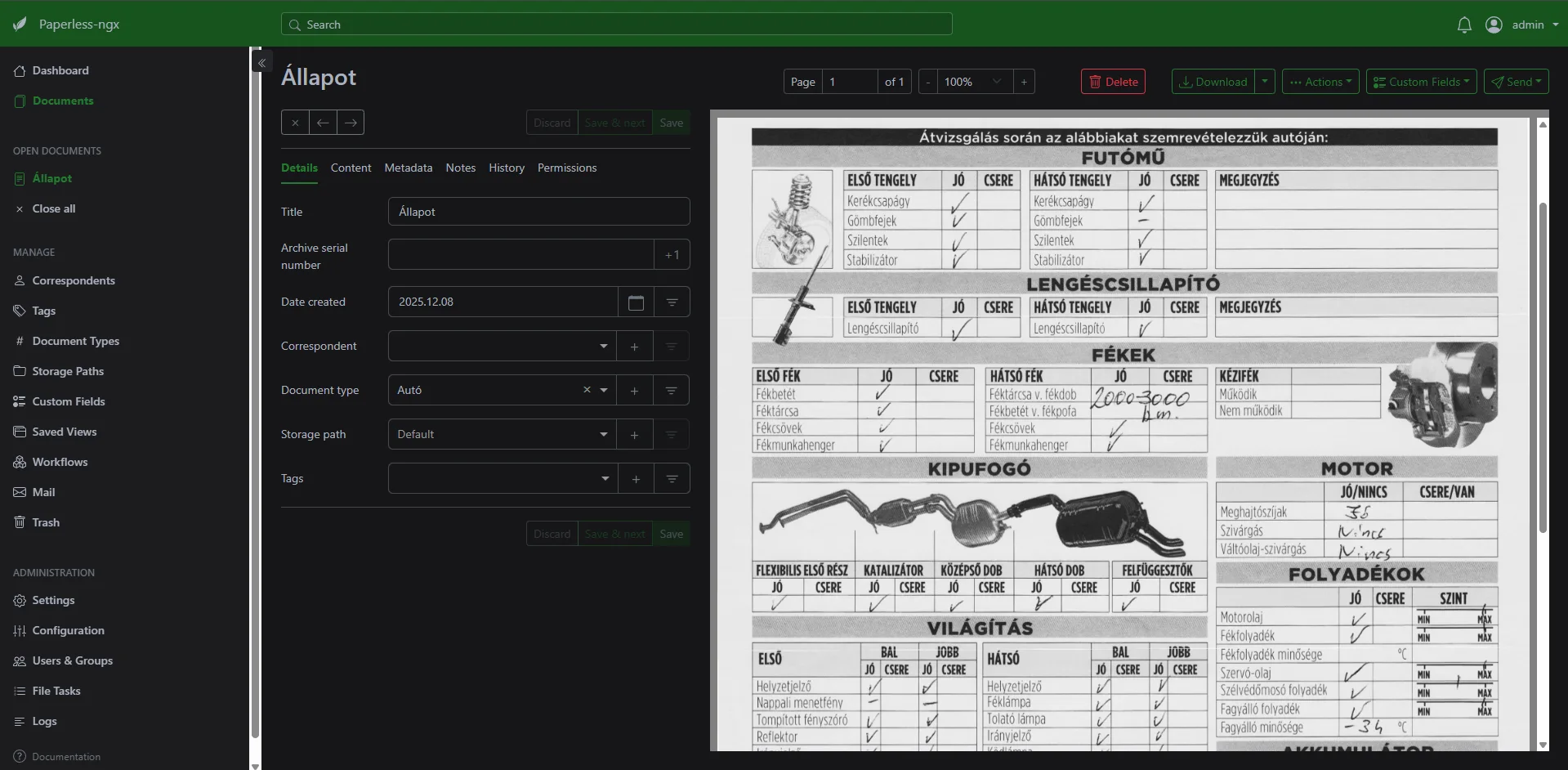Select the Details tab
Viewport: 1568px width, 770px height.
(x=299, y=168)
